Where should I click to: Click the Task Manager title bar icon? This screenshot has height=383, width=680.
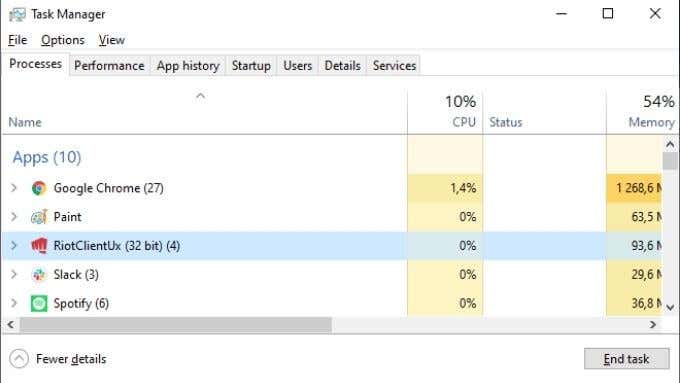tap(17, 14)
